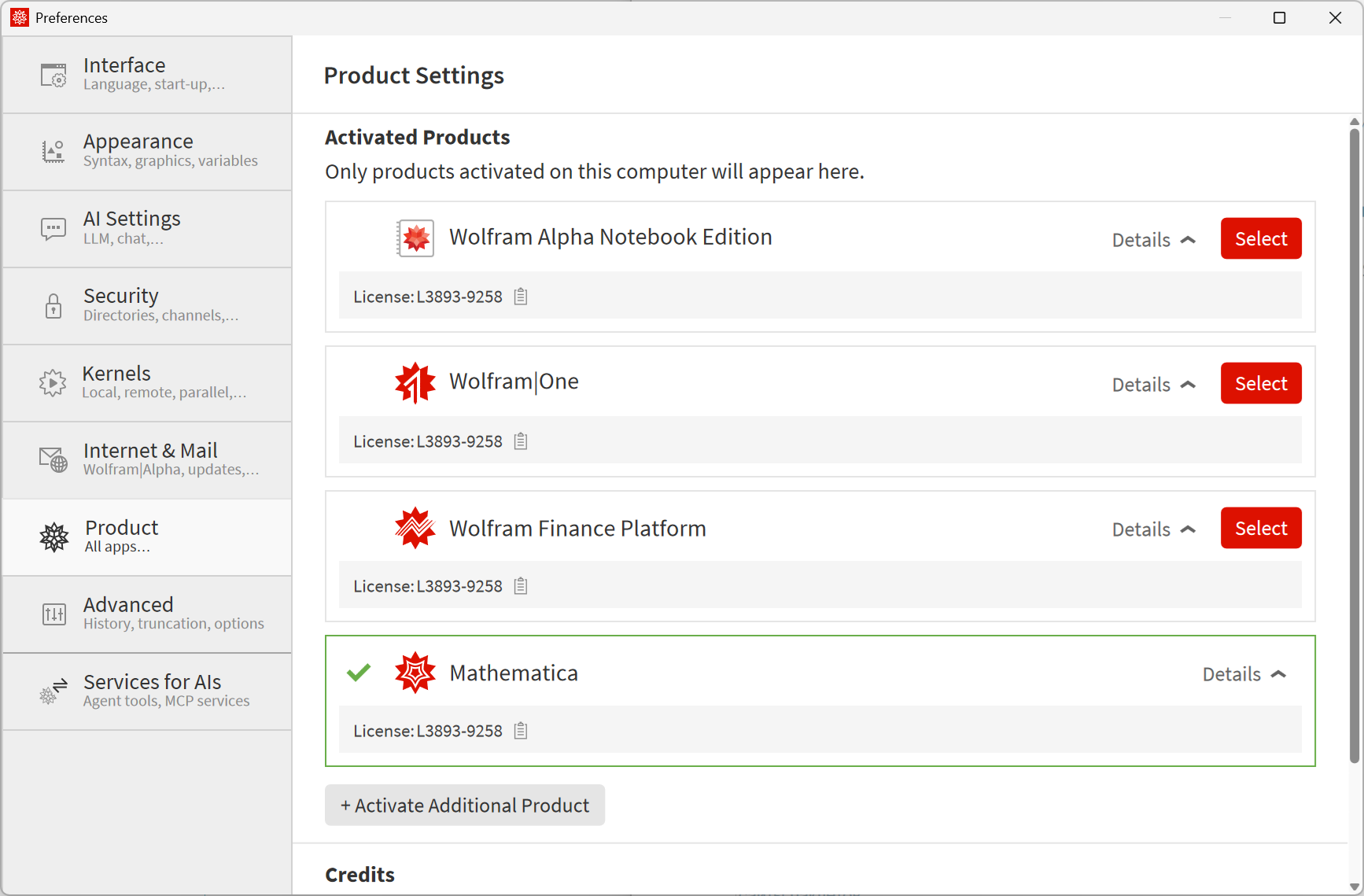Click Activate Additional Product button
This screenshot has height=896, width=1364.
(x=465, y=805)
